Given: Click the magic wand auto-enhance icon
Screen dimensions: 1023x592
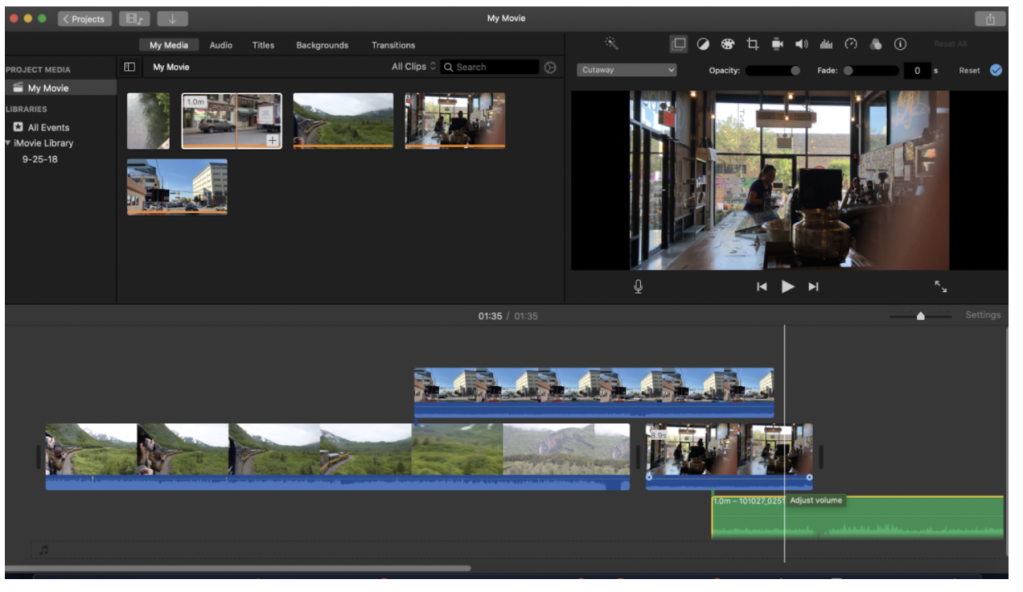Looking at the screenshot, I should point(611,44).
